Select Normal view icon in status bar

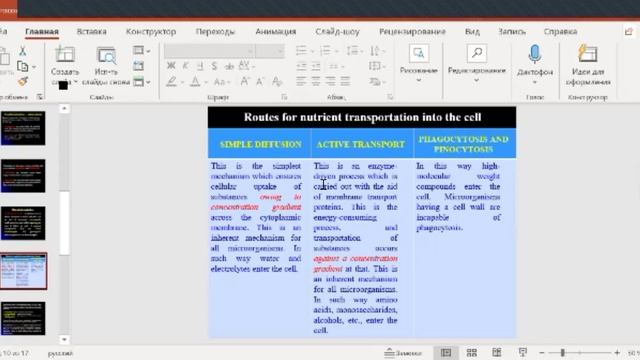click(446, 353)
